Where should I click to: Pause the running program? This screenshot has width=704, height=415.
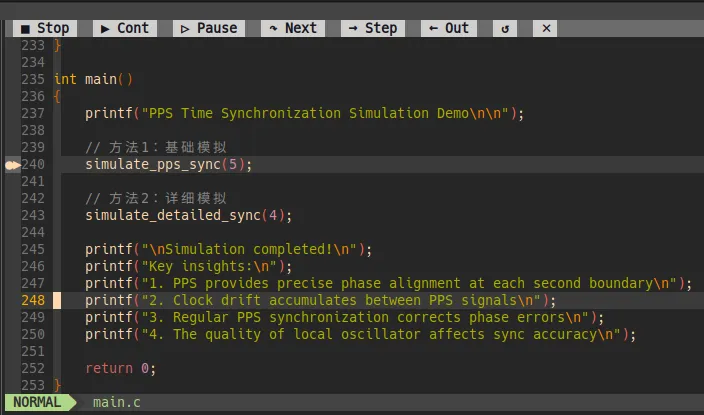209,28
